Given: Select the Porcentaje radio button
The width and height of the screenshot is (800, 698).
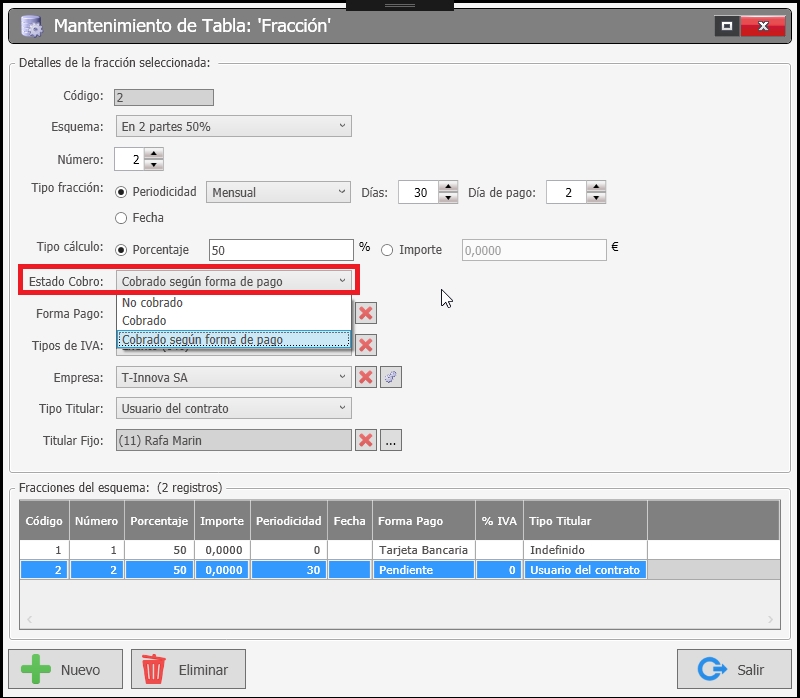Looking at the screenshot, I should [121, 250].
